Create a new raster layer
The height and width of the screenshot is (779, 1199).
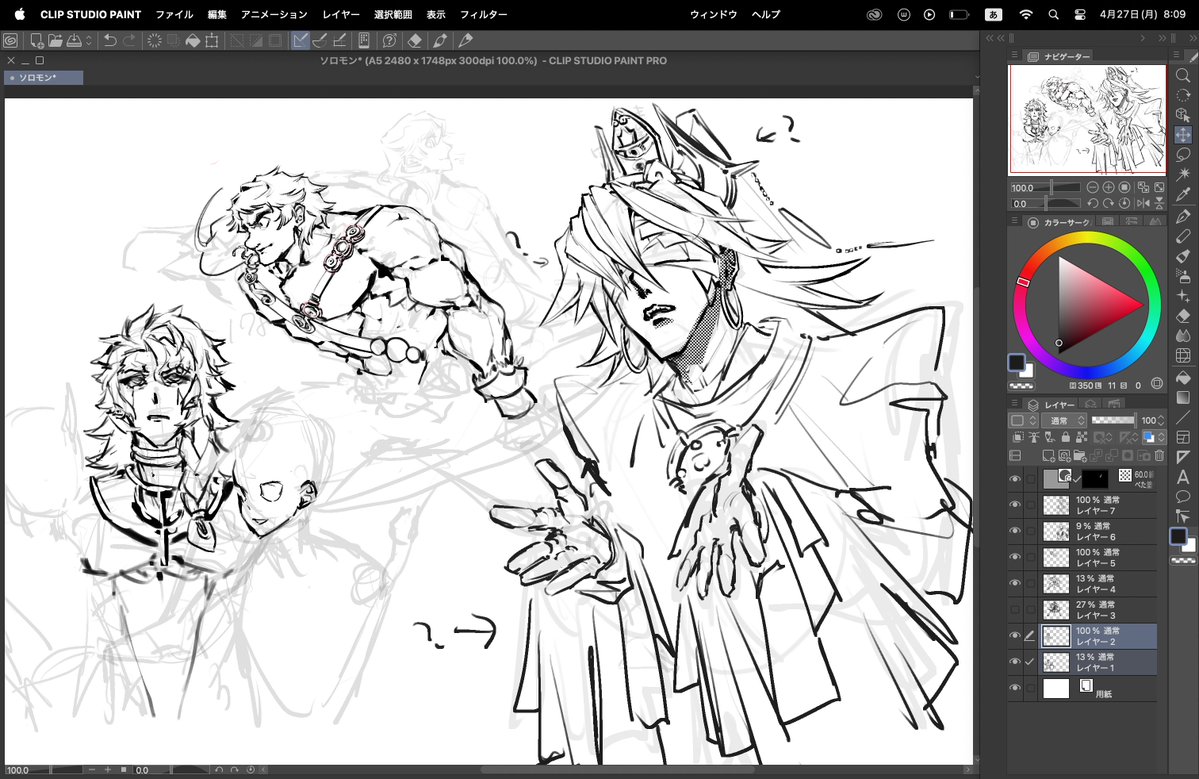[1048, 456]
